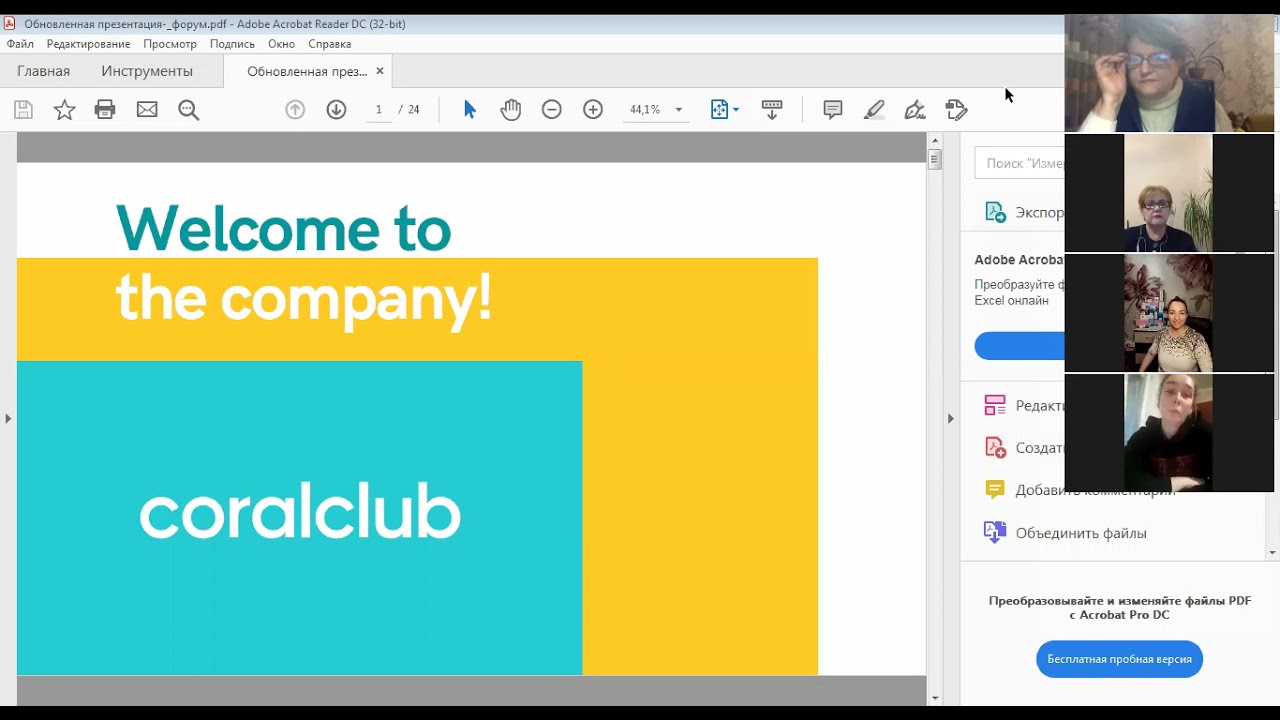This screenshot has height=720, width=1280.
Task: Click the top participant video thumbnail
Action: point(1169,73)
